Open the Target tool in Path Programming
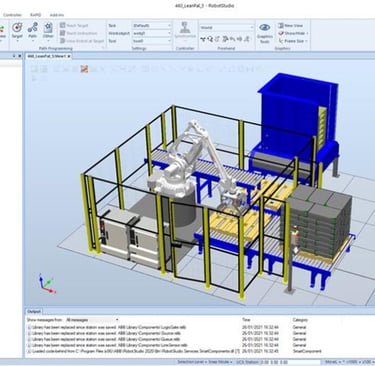The height and width of the screenshot is (366, 375). [x=17, y=30]
